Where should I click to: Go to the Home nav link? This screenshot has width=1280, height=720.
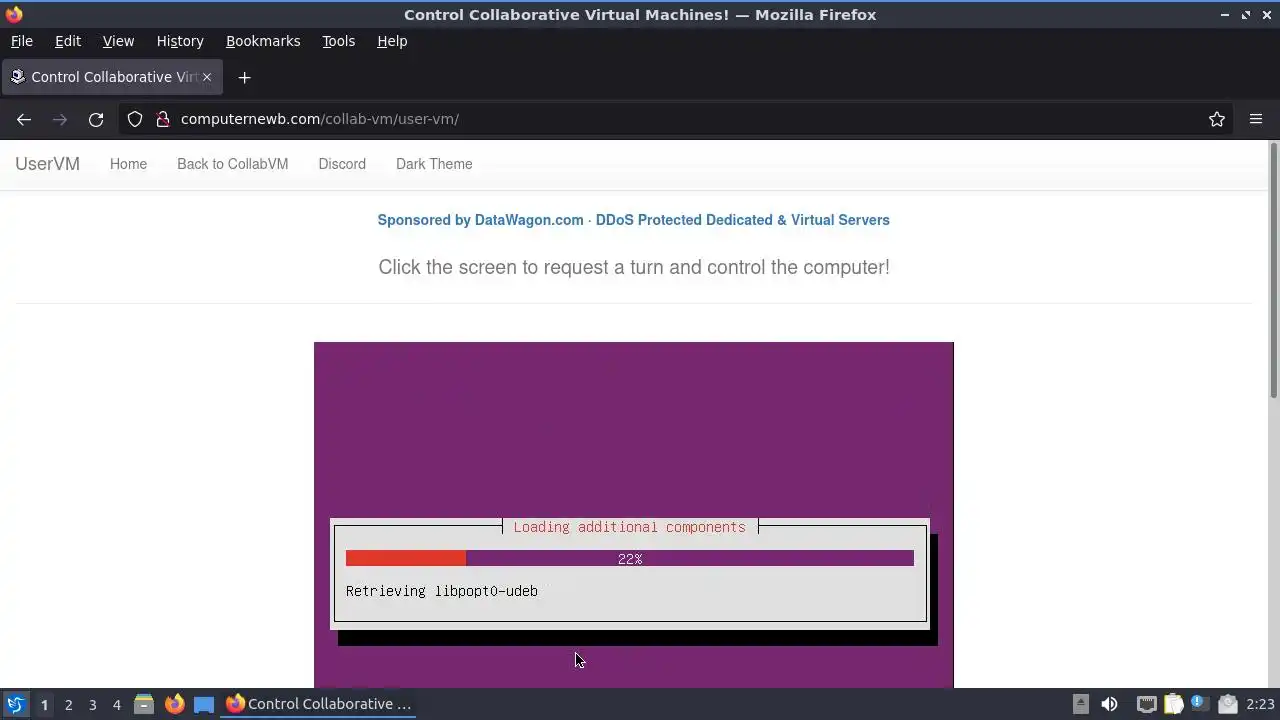click(128, 164)
